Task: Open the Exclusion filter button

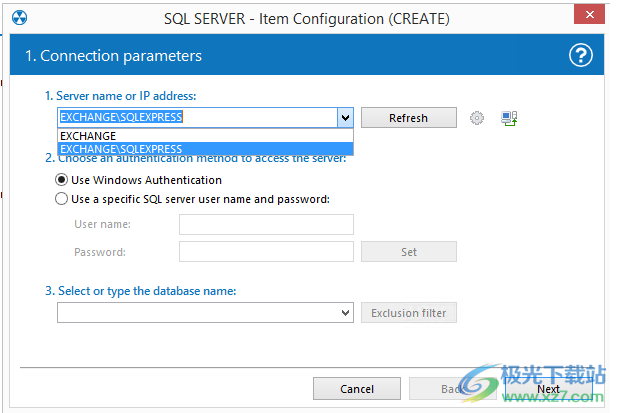Action: (408, 313)
